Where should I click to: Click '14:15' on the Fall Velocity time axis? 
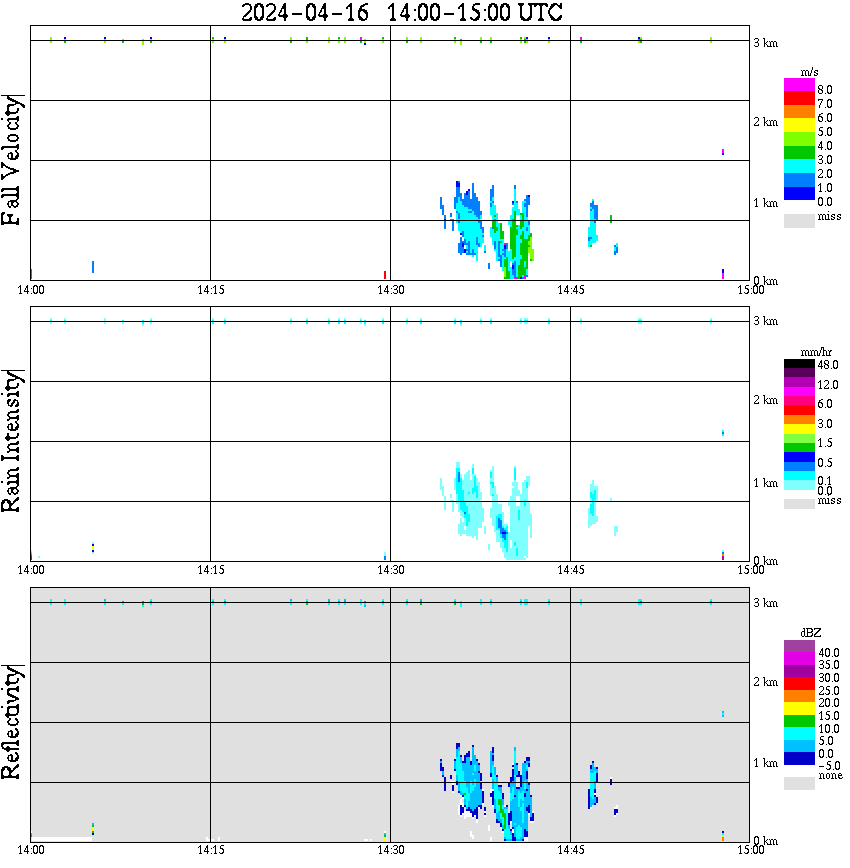210,290
